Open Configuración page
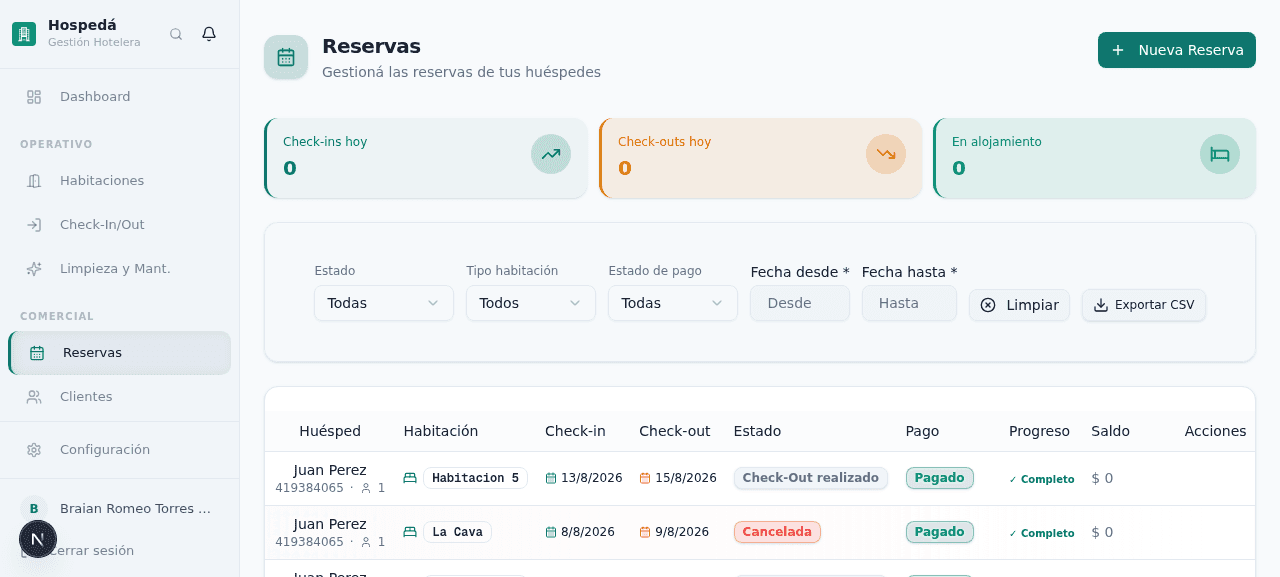The width and height of the screenshot is (1280, 577). click(120, 450)
